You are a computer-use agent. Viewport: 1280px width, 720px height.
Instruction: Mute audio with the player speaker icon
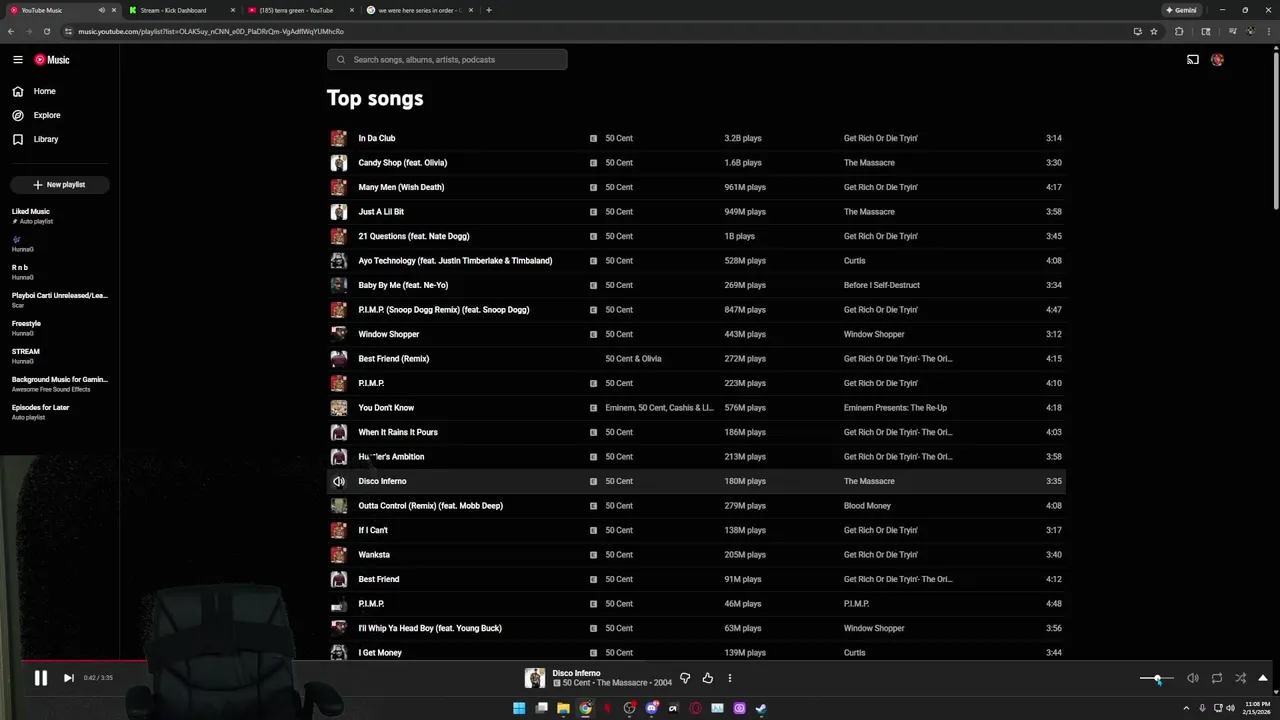pos(1193,678)
